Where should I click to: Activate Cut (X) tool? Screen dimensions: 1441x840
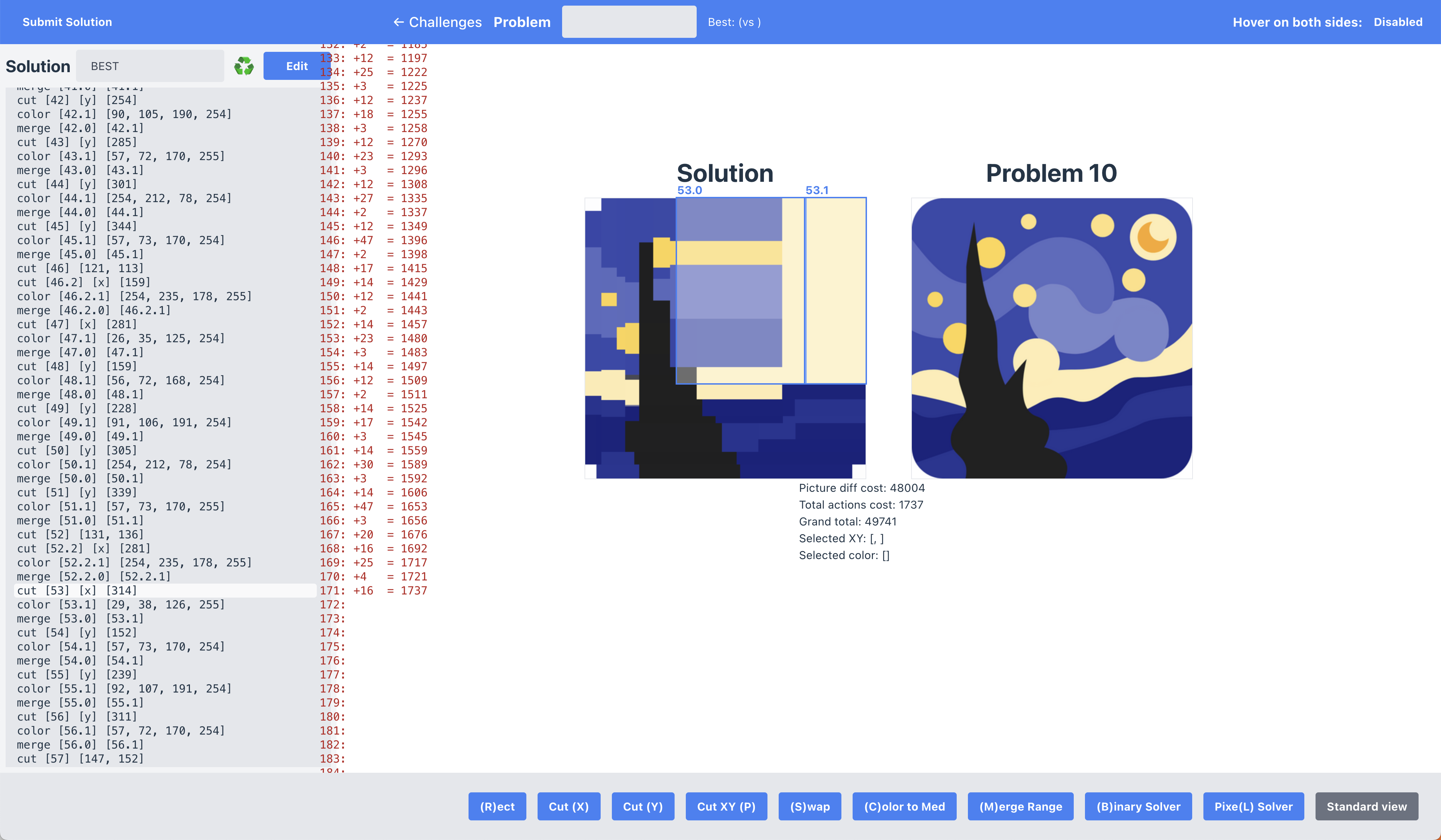tap(568, 806)
